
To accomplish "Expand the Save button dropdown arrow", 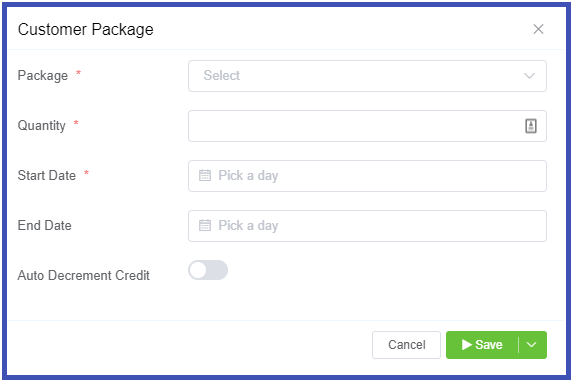I will [532, 345].
